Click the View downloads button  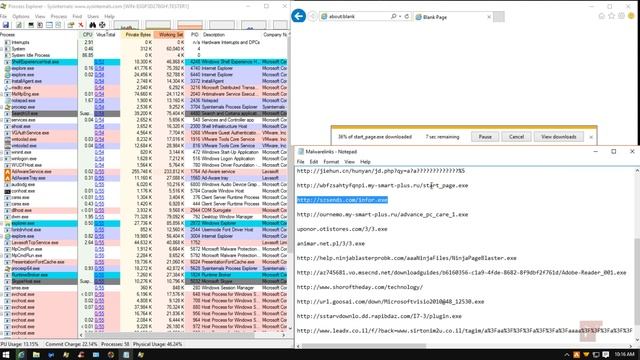[558, 137]
